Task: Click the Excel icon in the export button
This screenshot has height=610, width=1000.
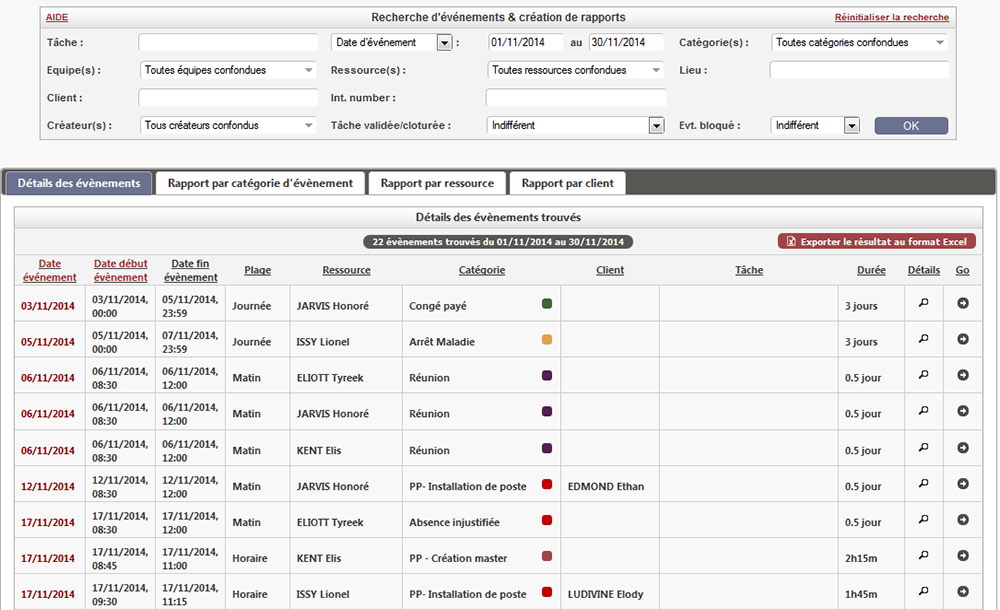Action: (793, 241)
